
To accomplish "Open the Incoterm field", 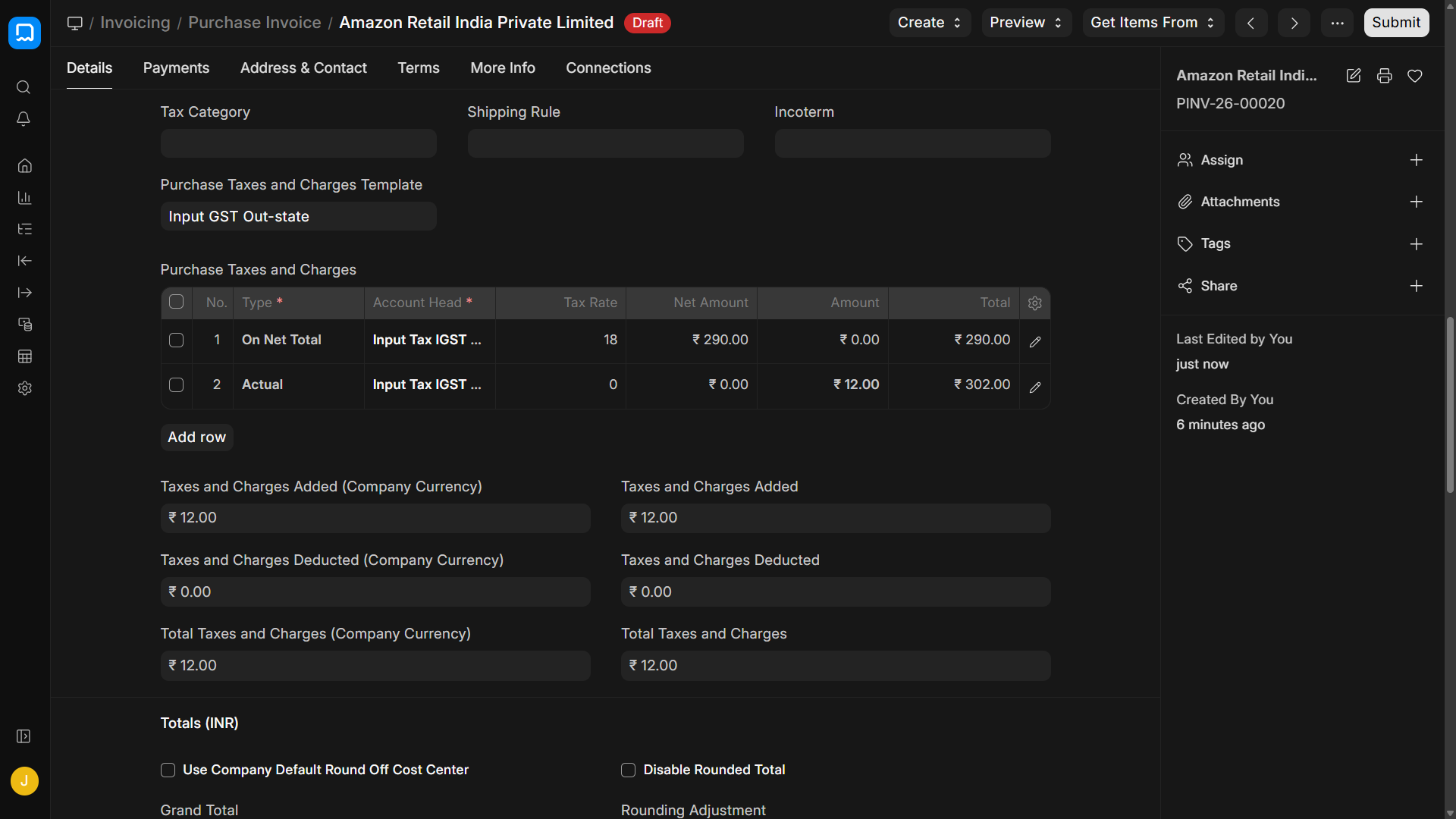I will pos(913,143).
